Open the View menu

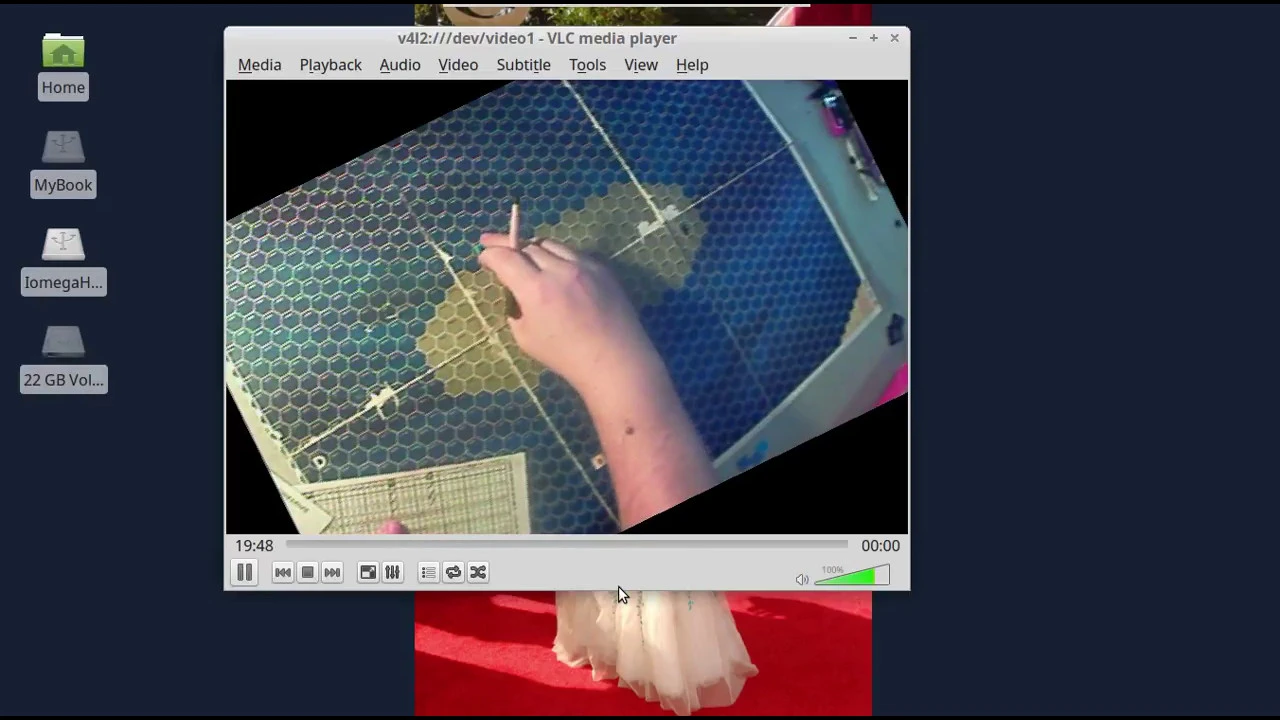[641, 65]
